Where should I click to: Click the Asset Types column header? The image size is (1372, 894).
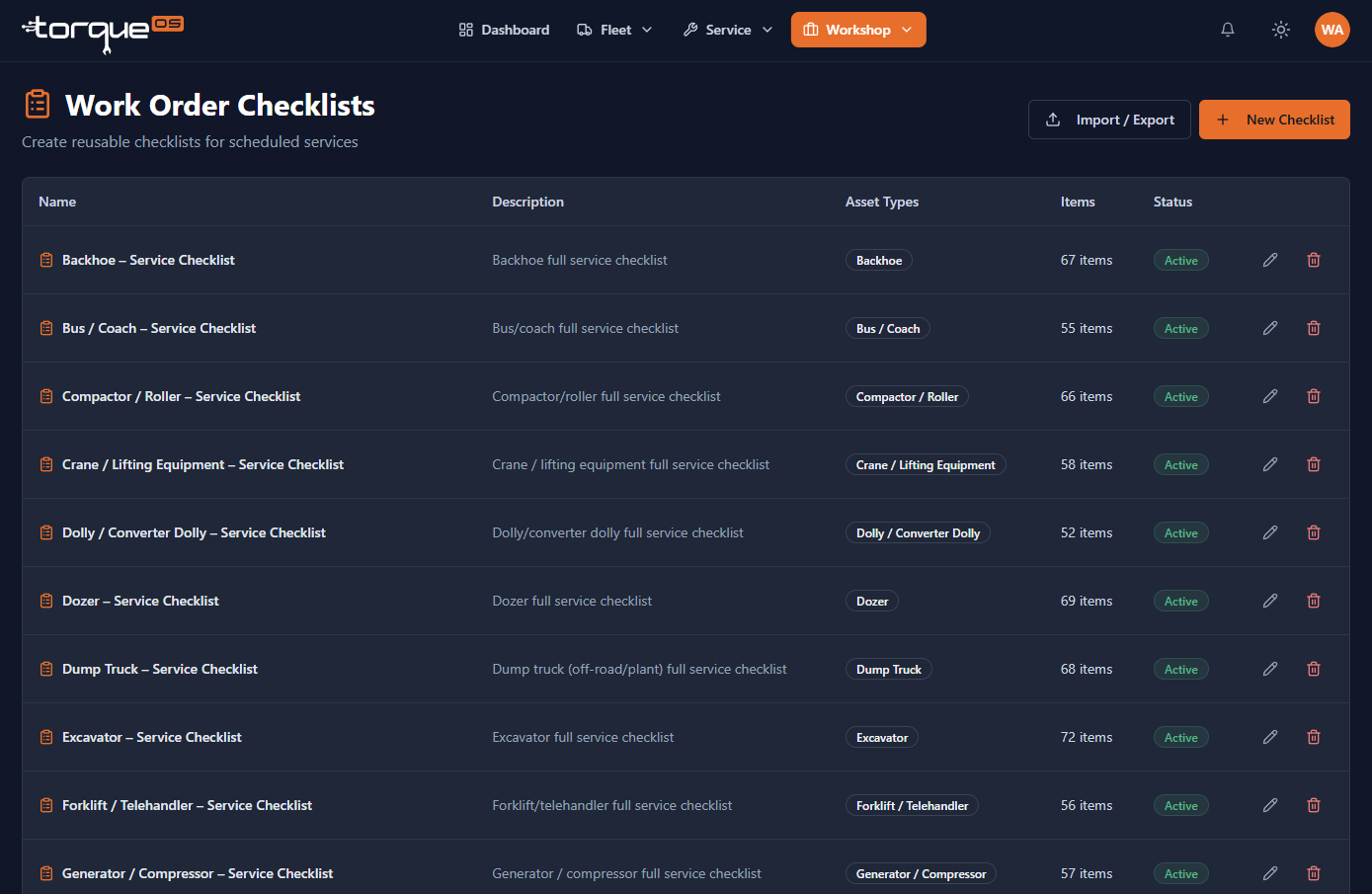[x=882, y=202]
